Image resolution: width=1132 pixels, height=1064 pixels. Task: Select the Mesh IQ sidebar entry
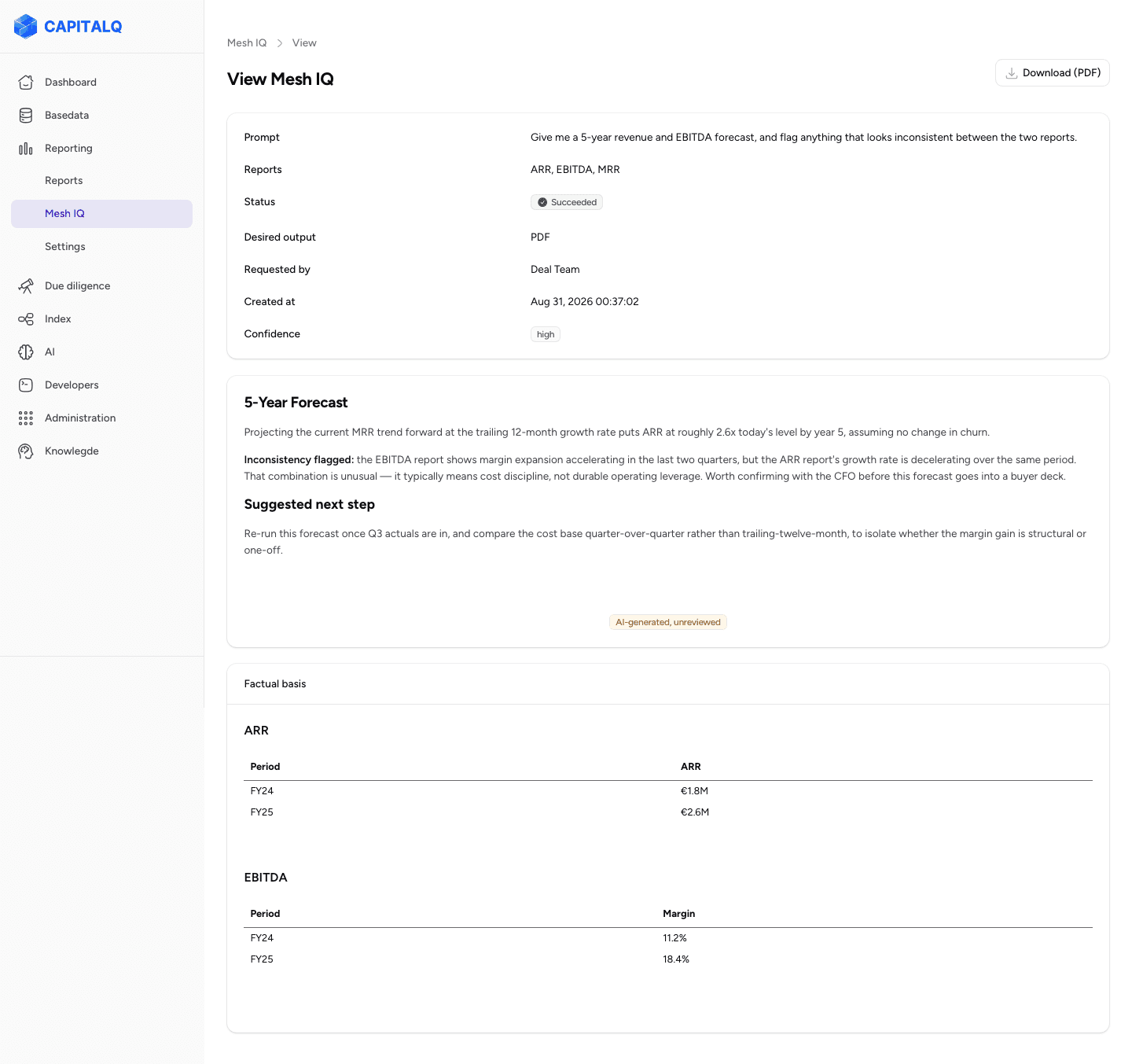pyautogui.click(x=101, y=213)
